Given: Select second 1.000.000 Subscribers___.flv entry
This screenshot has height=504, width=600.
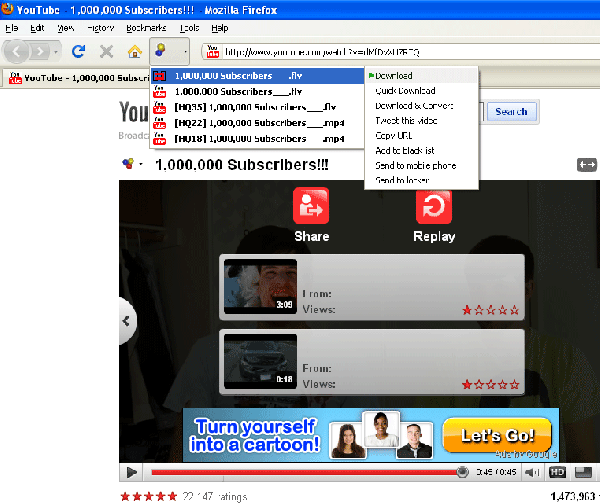Looking at the screenshot, I should [x=257, y=91].
